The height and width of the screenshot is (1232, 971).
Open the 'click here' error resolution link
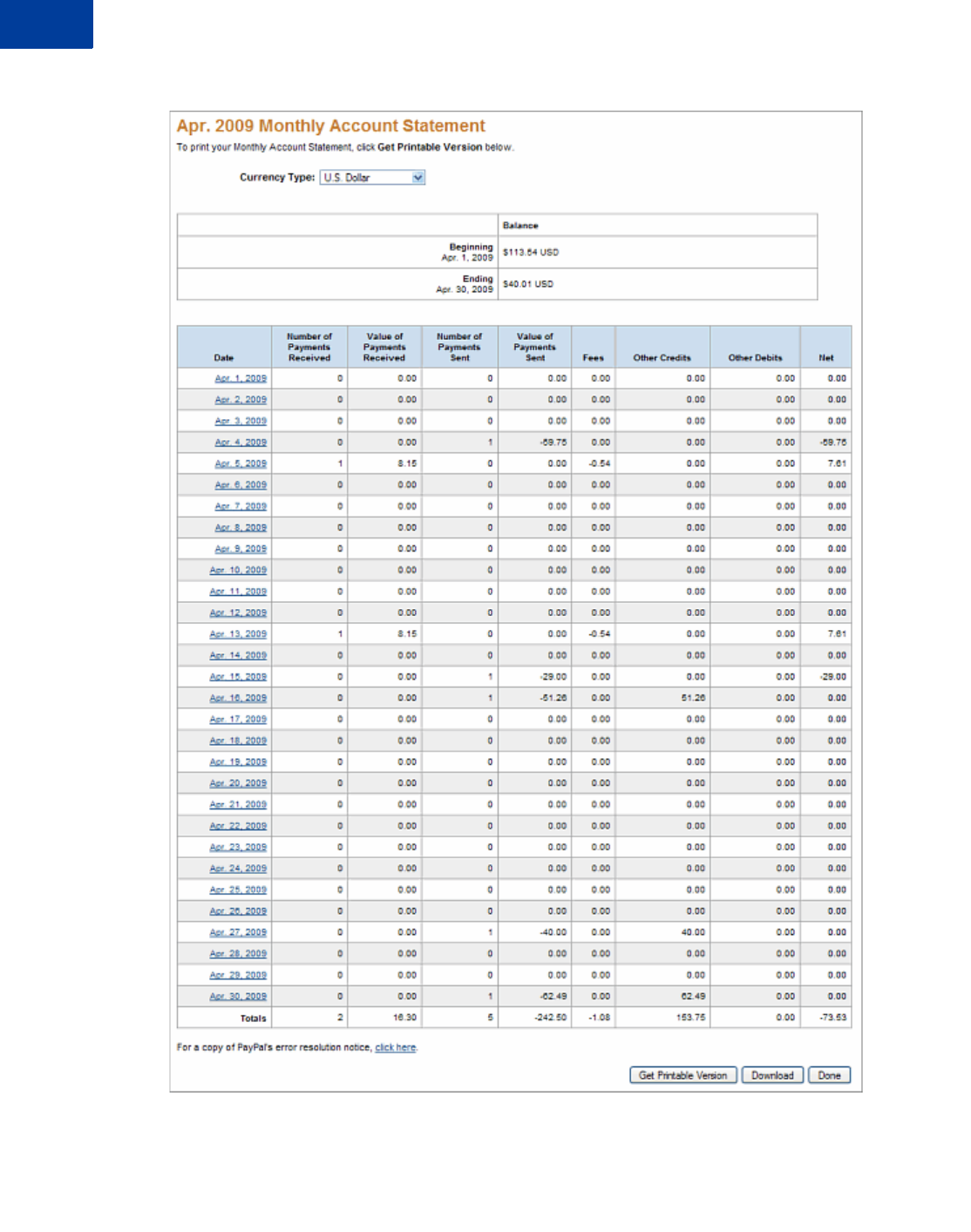pos(396,1048)
